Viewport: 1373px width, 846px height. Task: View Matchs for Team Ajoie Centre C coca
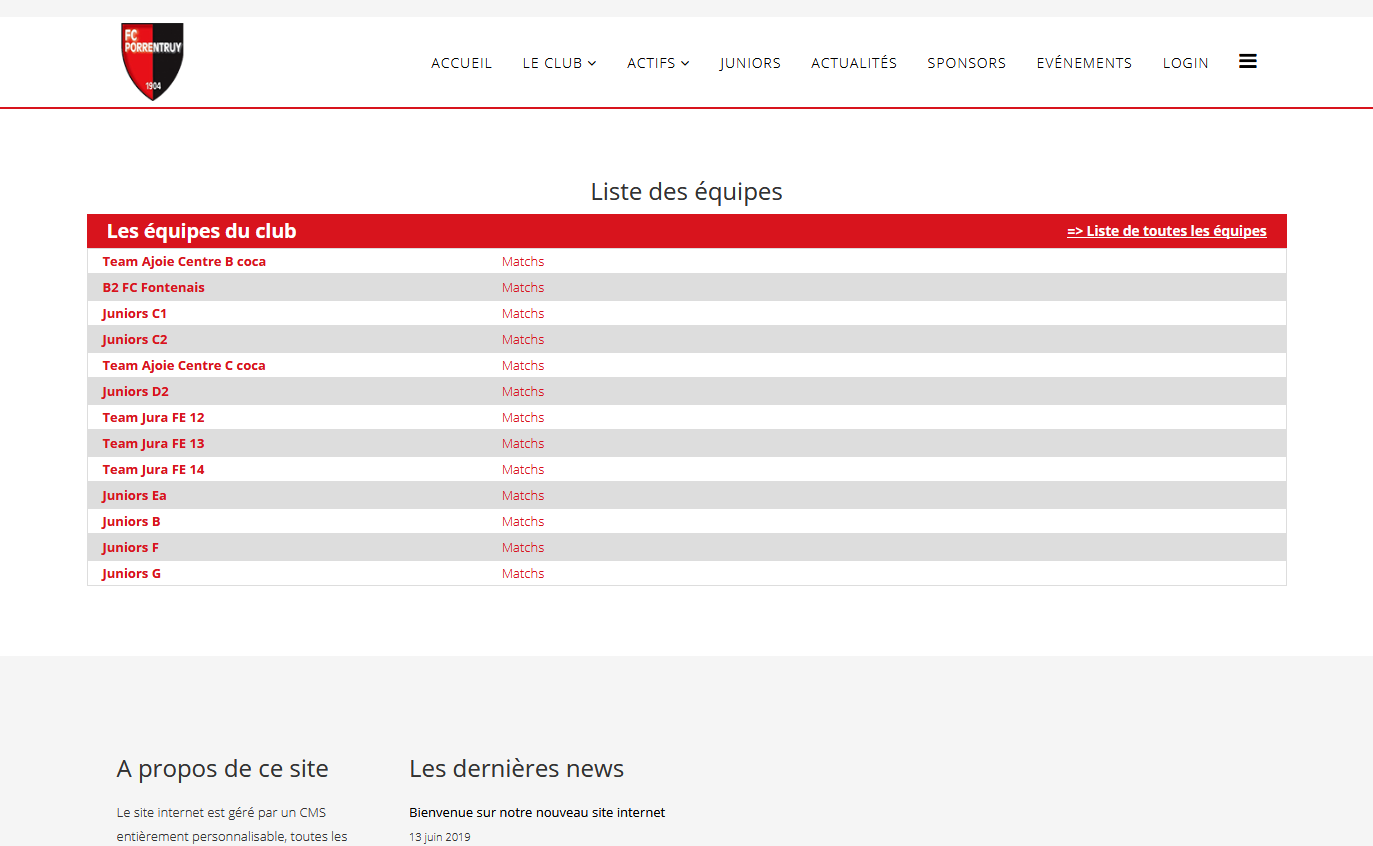pyautogui.click(x=523, y=365)
